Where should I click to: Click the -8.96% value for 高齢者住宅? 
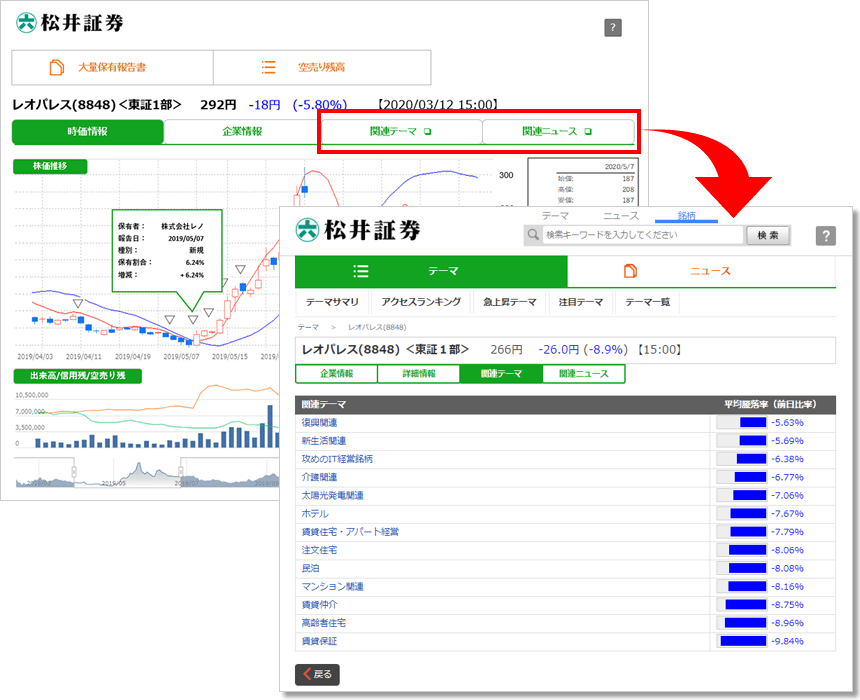[x=787, y=623]
